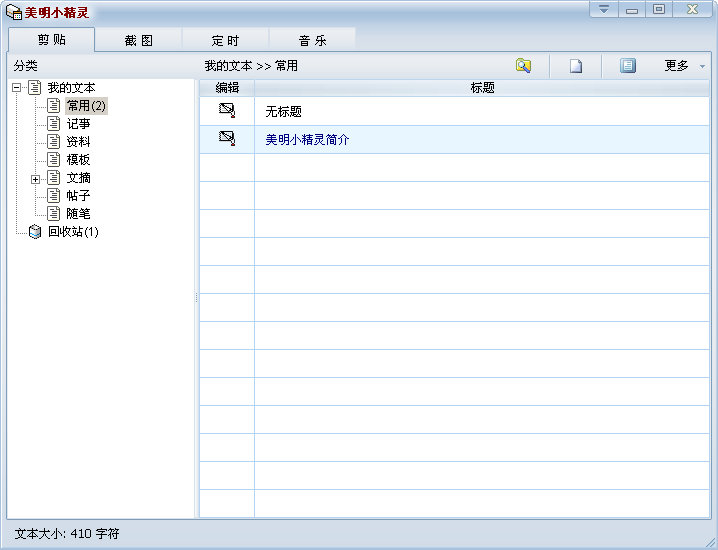The height and width of the screenshot is (550, 718).
Task: Click the 分类 panel label
Action: tap(25, 66)
